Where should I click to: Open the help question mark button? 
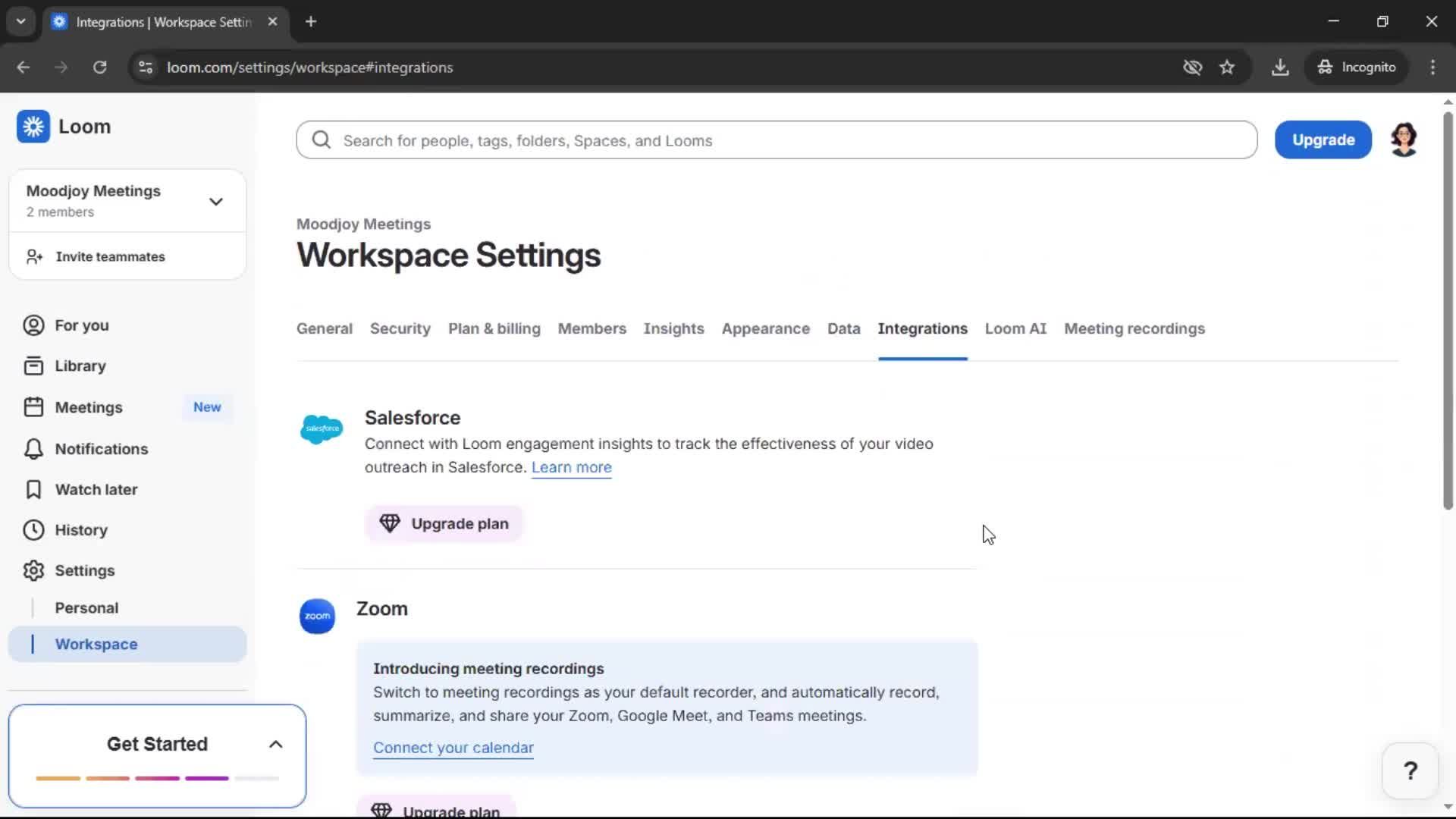pos(1410,771)
